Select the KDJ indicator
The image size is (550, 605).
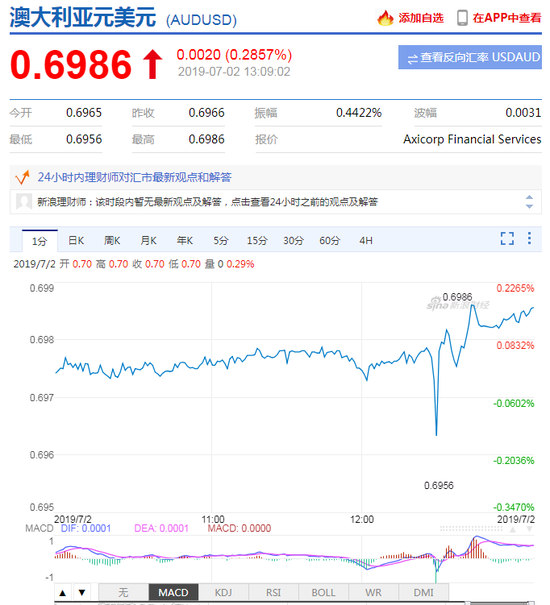pyautogui.click(x=223, y=592)
